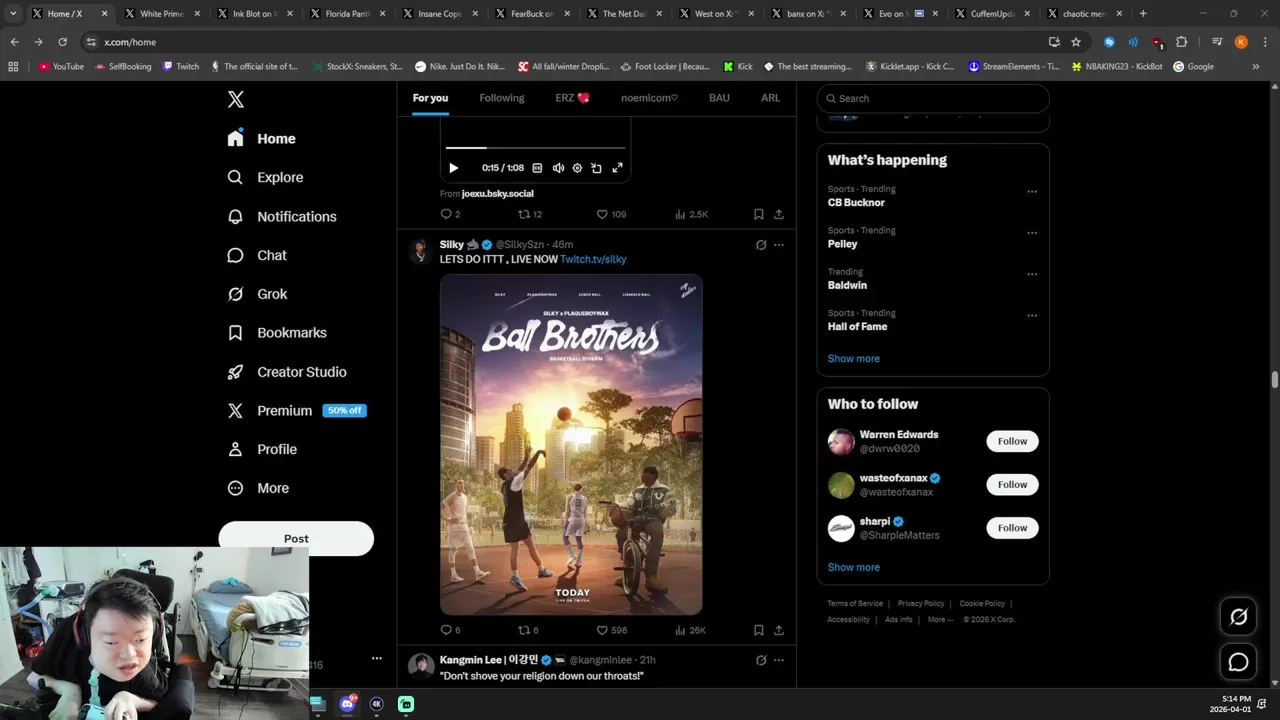Open the Ball Brothers poster image
The width and height of the screenshot is (1280, 720).
coord(571,444)
